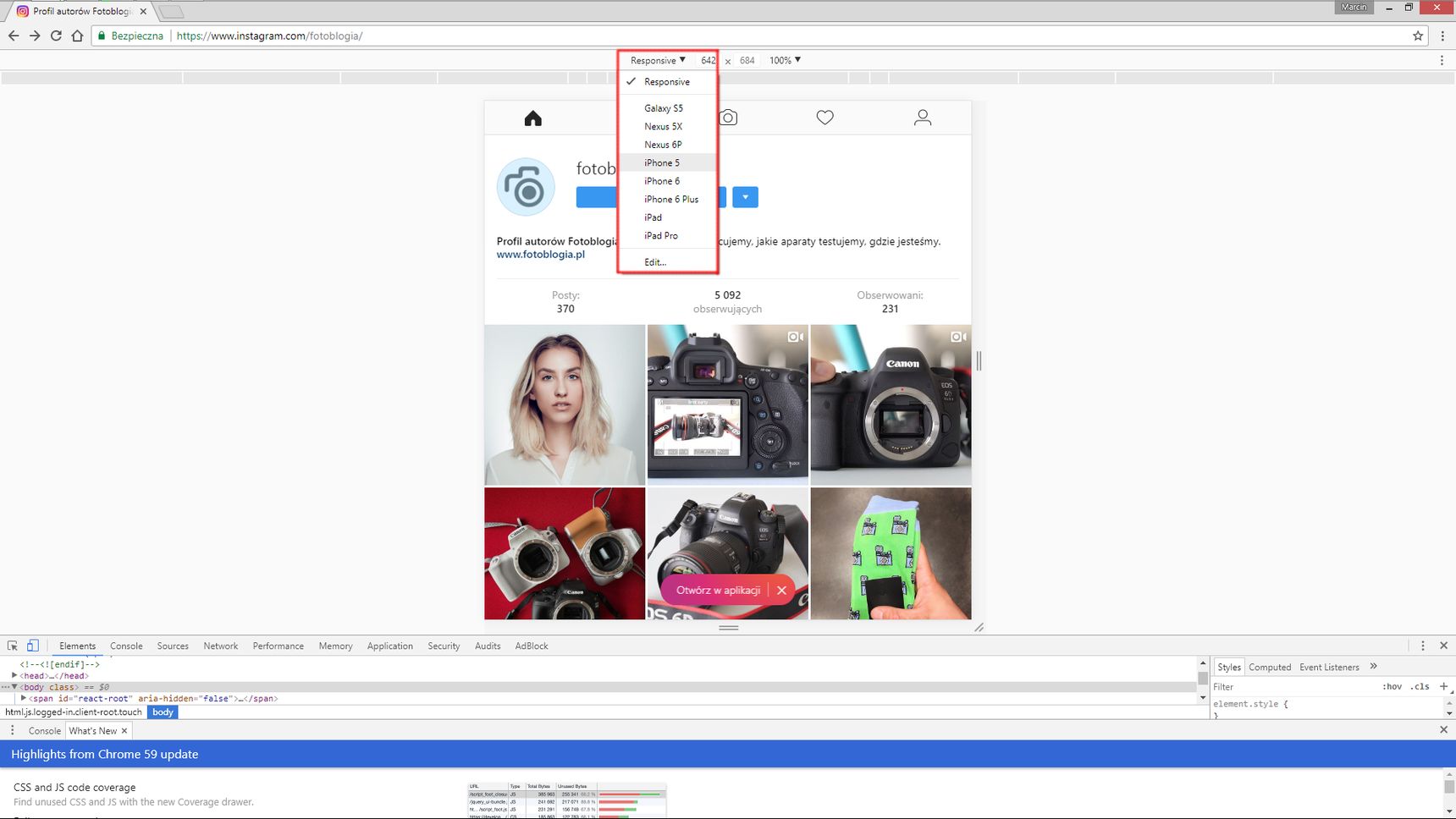Dismiss the Otwórz w aplikacji banner
This screenshot has width=1456, height=819.
click(x=781, y=591)
